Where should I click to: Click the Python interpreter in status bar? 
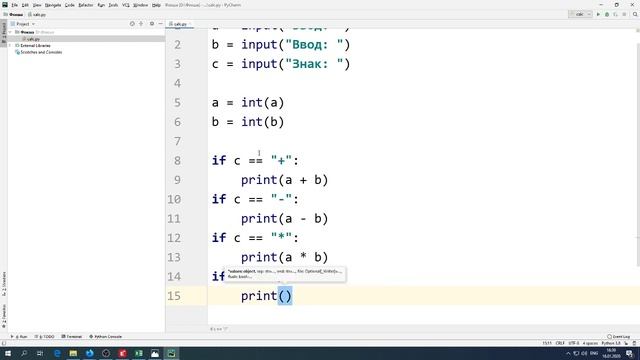[x=611, y=343]
